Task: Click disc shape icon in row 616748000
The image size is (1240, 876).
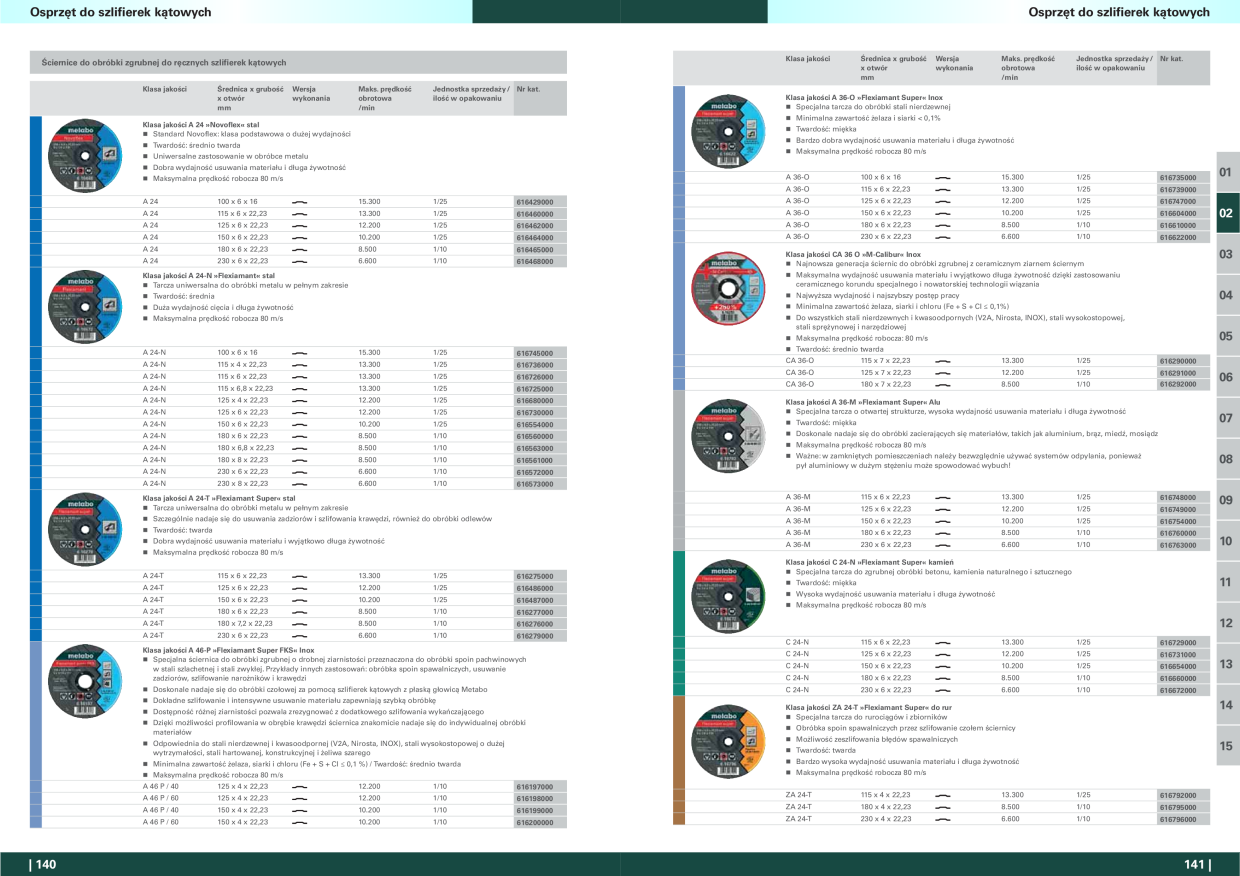Action: [942, 497]
